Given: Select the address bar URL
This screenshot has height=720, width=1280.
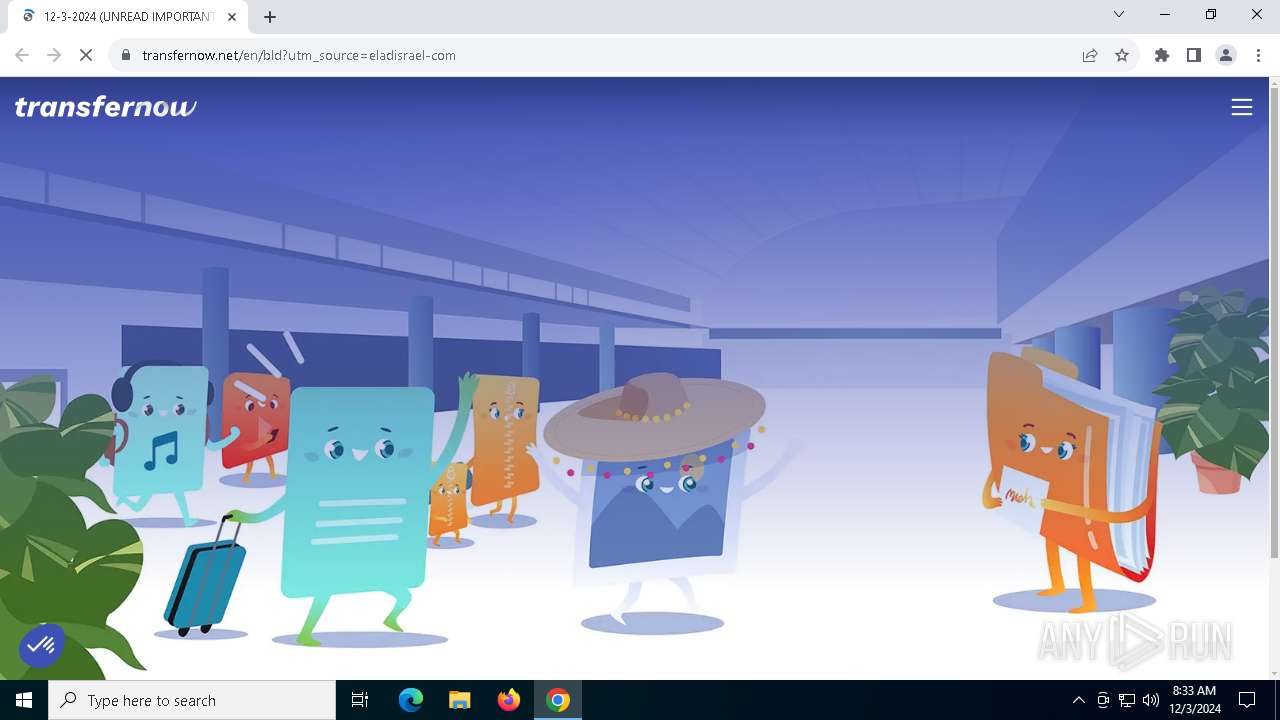Looking at the screenshot, I should pos(299,55).
